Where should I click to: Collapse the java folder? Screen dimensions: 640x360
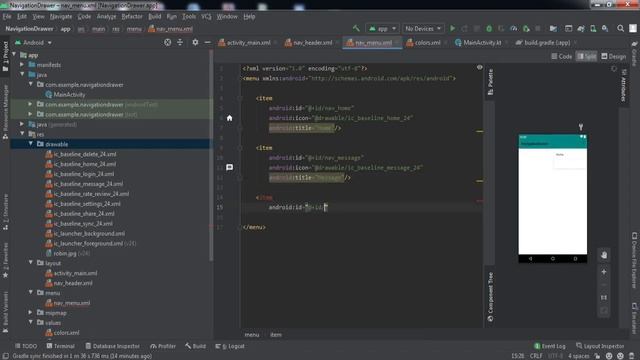[22, 75]
